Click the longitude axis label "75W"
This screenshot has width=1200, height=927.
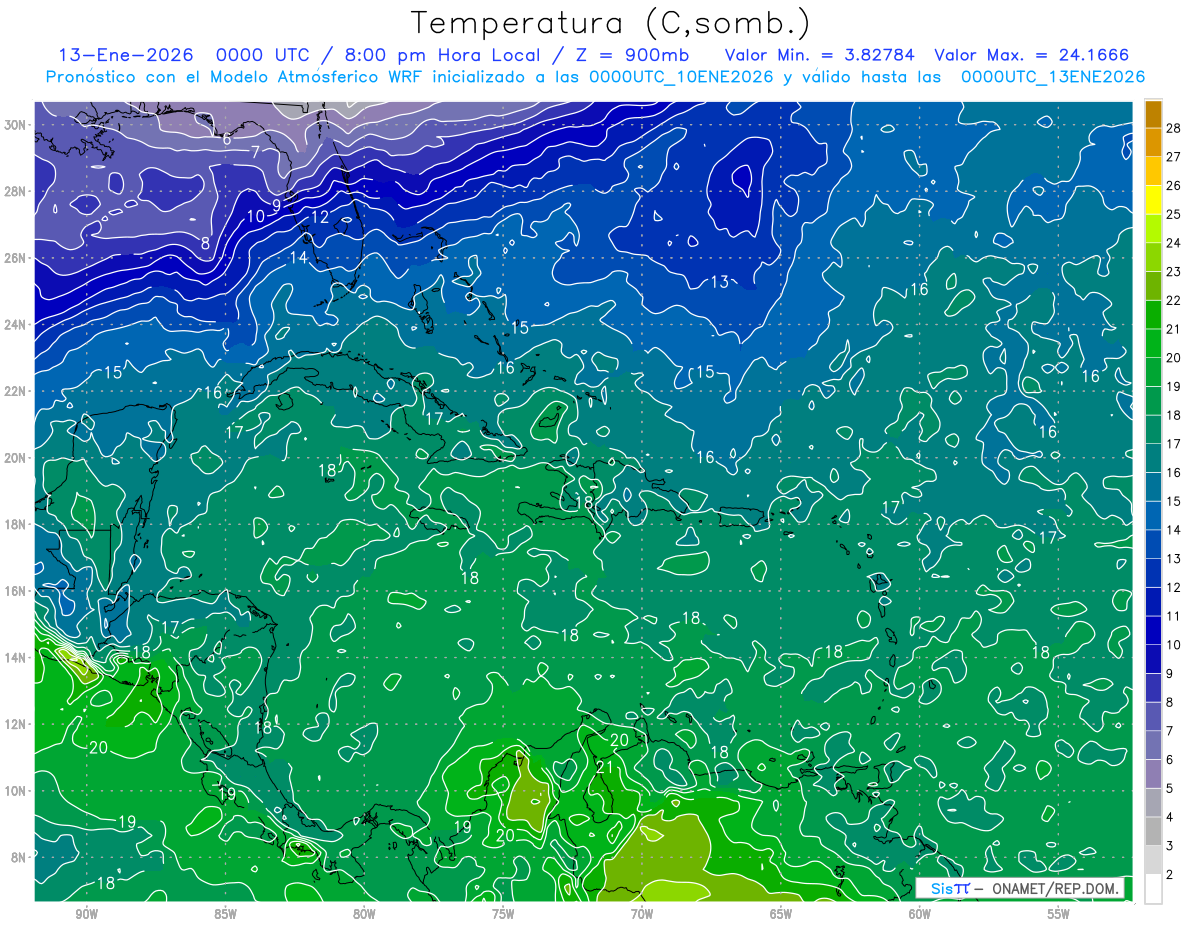[x=503, y=914]
